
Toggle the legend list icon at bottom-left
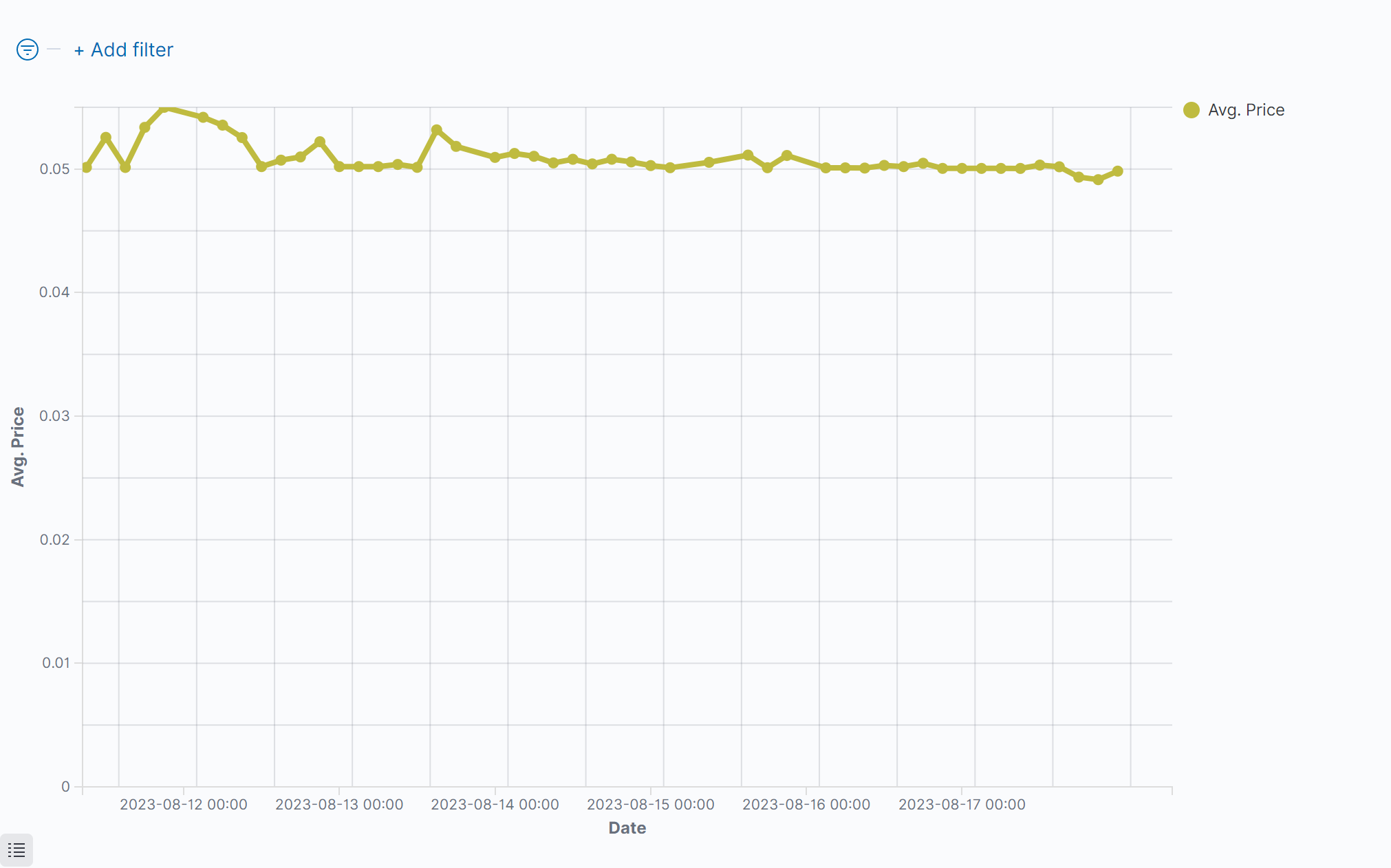click(17, 850)
